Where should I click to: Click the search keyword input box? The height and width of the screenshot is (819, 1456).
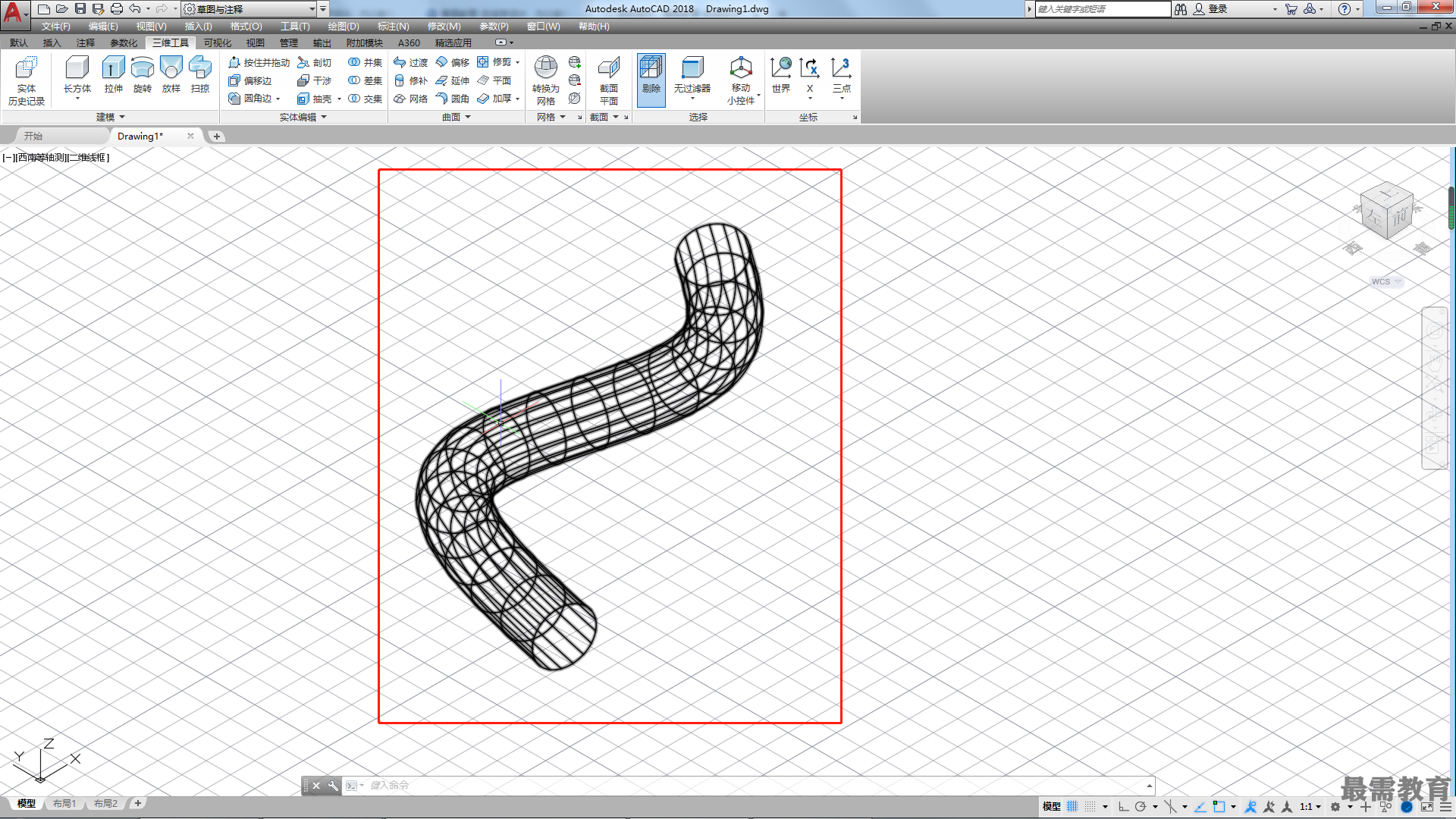click(1103, 9)
